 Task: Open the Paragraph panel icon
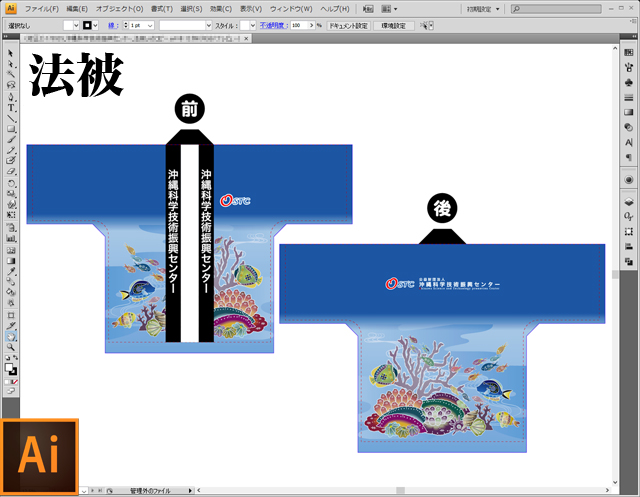629,158
